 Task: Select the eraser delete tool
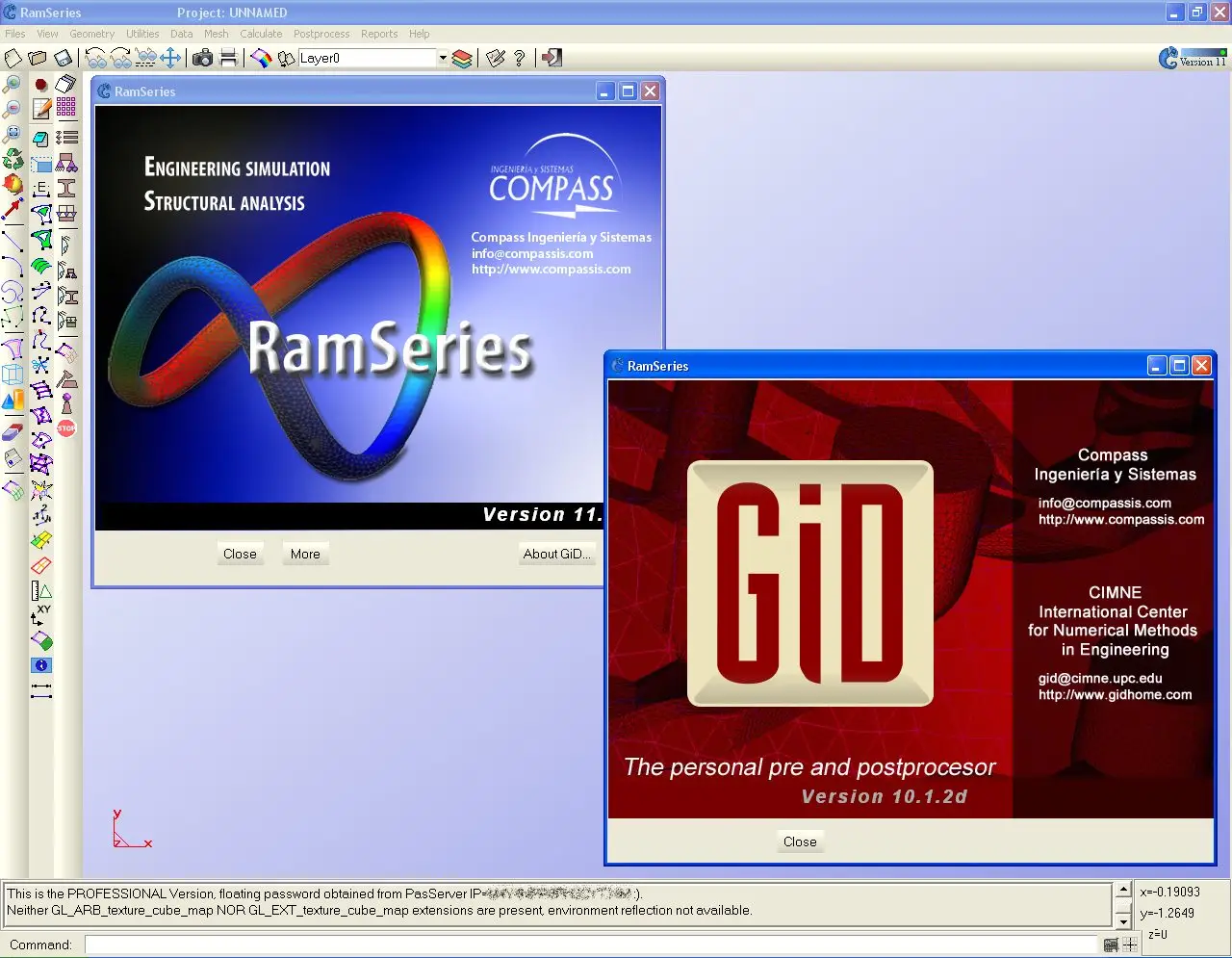12,432
